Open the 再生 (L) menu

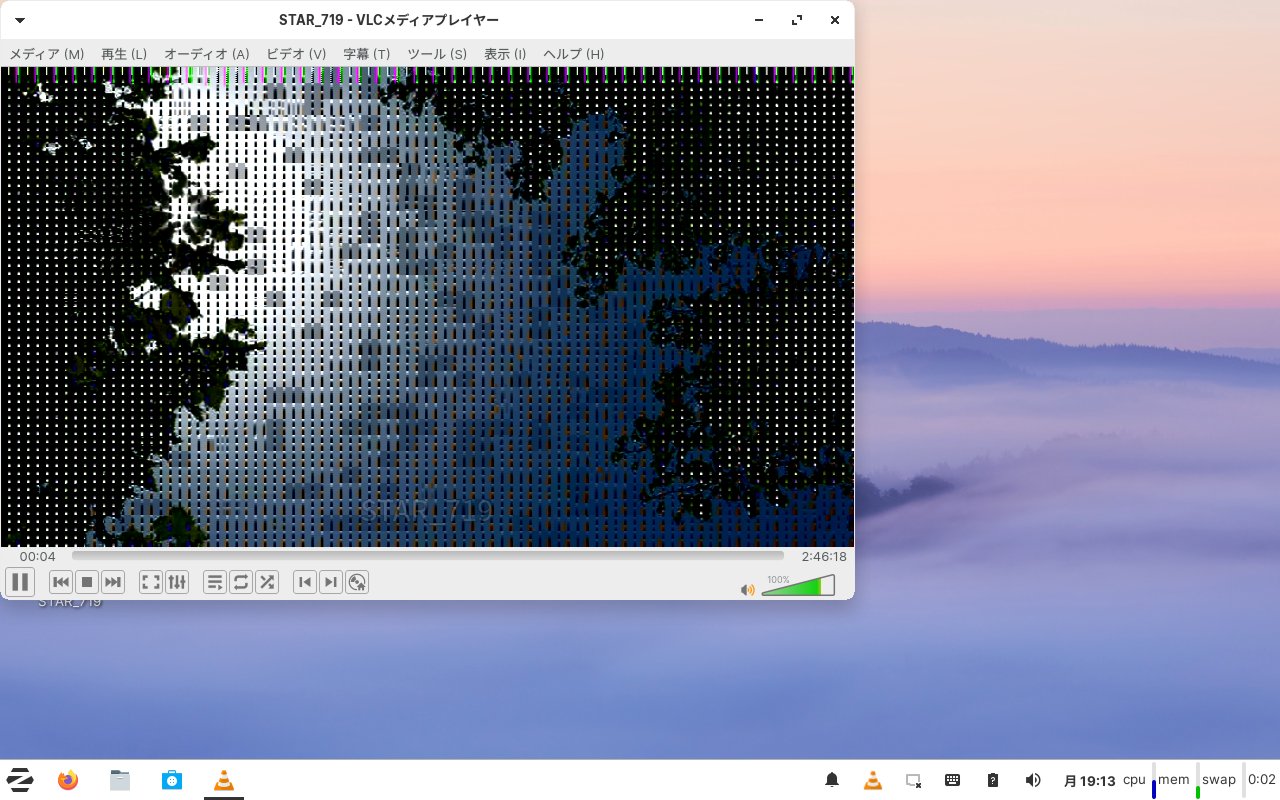coord(124,54)
